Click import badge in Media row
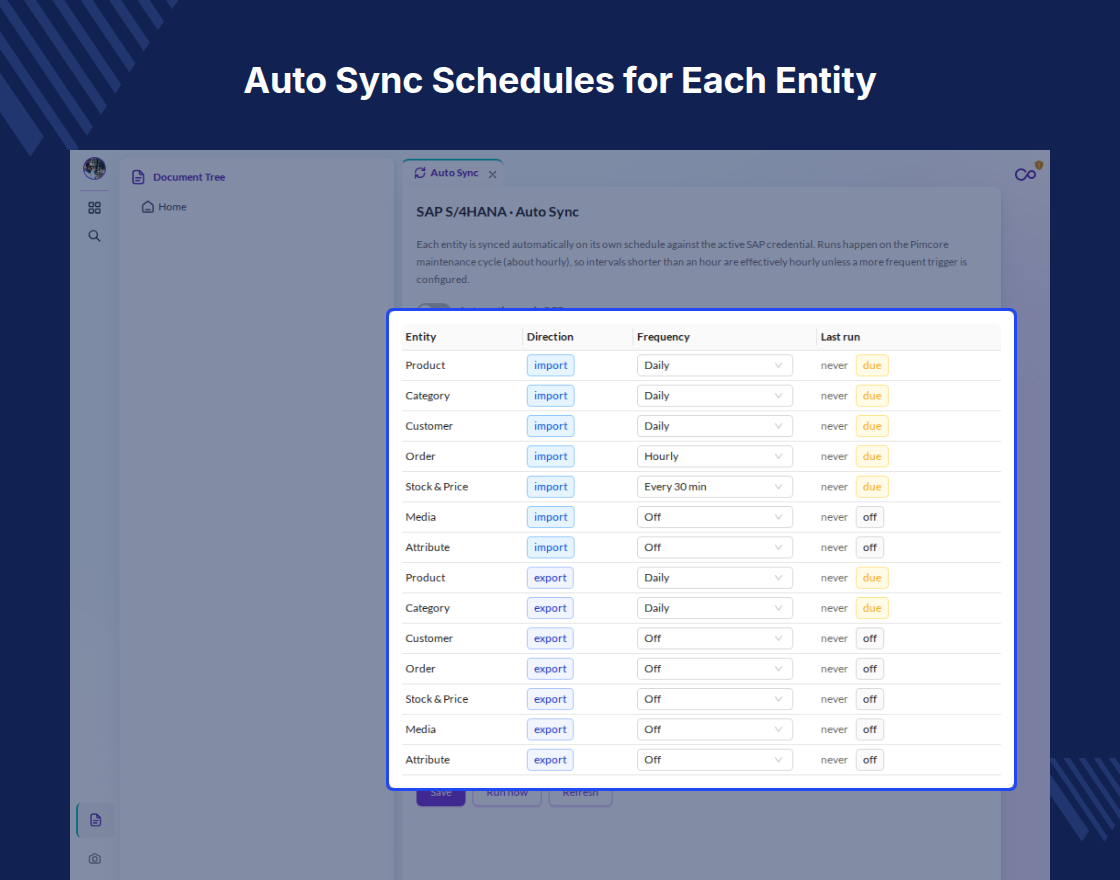The height and width of the screenshot is (880, 1120). [551, 517]
